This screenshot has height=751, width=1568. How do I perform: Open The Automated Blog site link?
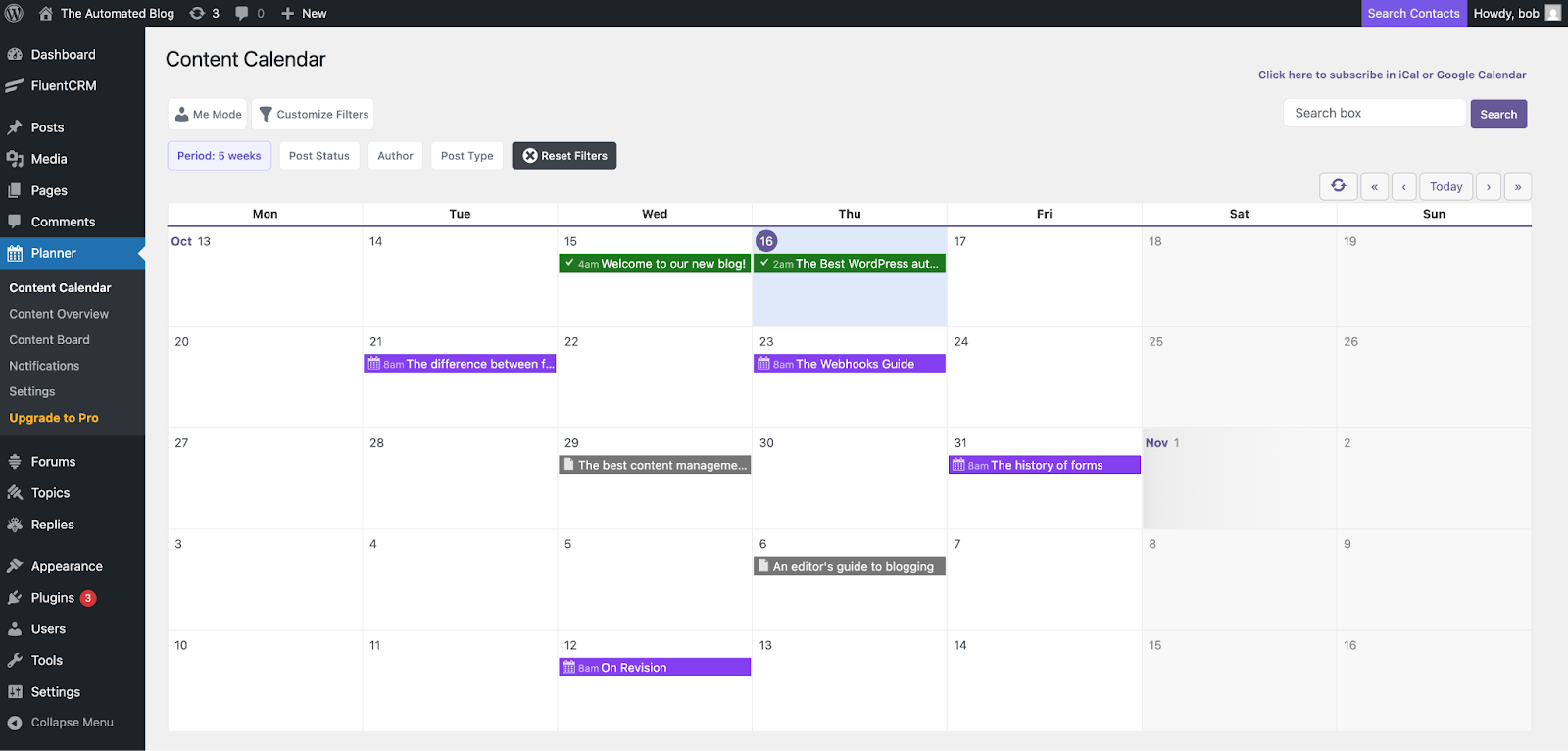tap(118, 13)
